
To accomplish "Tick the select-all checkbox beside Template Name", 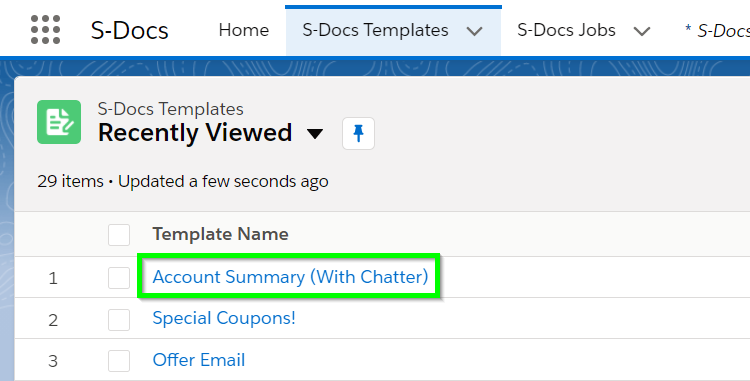I will [119, 235].
